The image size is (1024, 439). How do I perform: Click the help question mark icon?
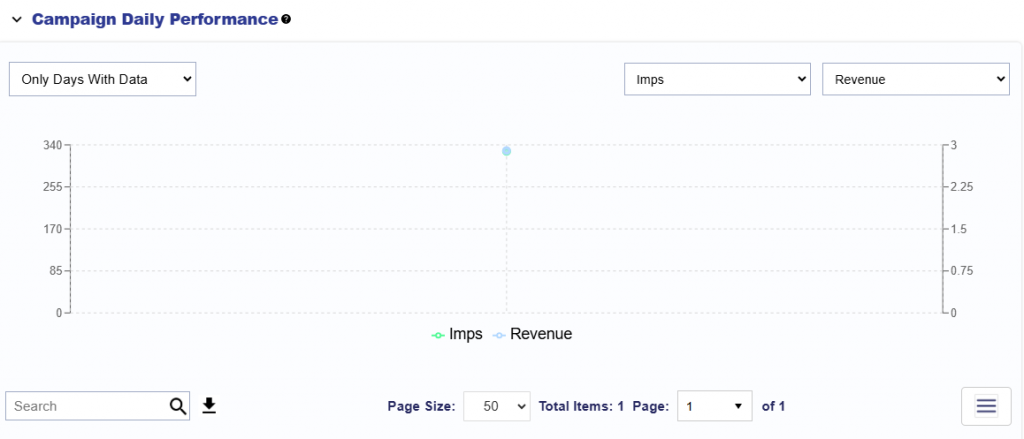286,19
